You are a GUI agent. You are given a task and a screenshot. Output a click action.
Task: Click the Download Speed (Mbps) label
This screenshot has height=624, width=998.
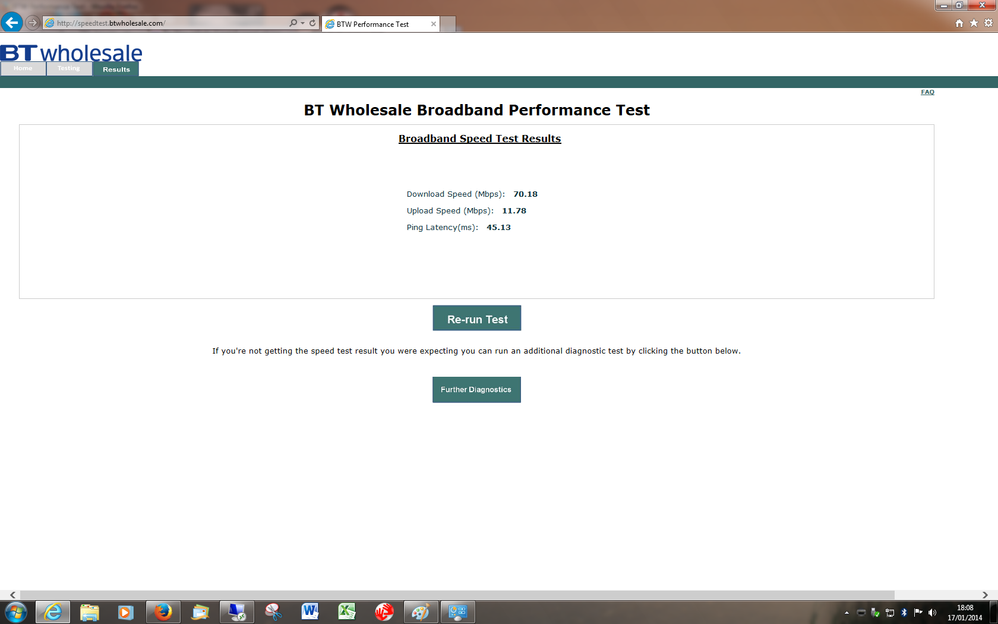click(x=456, y=194)
